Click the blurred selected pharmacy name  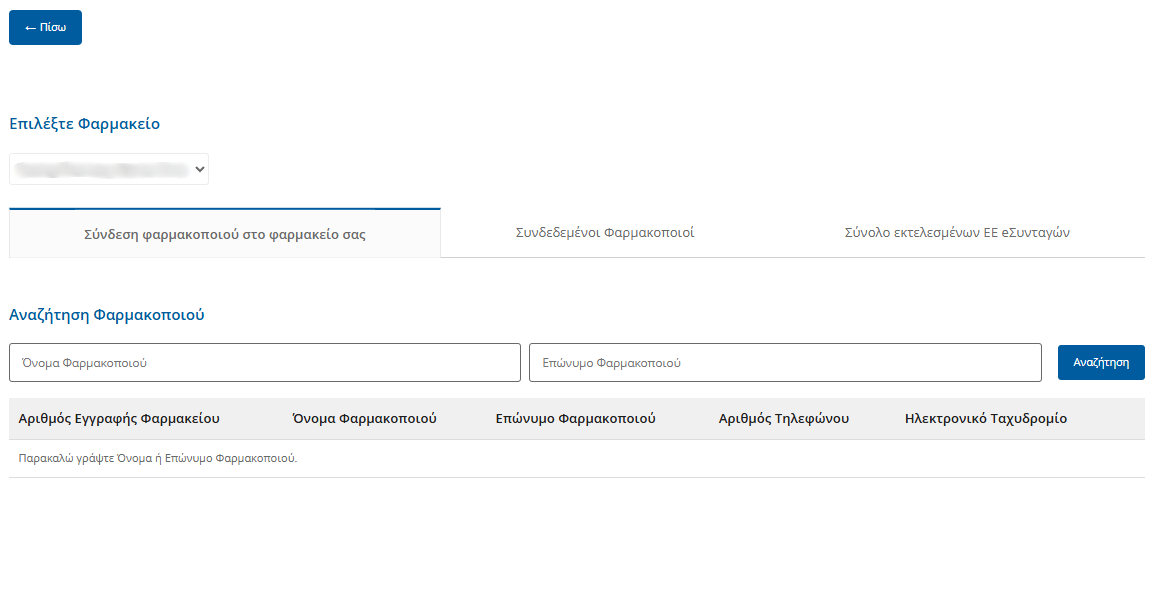(98, 170)
